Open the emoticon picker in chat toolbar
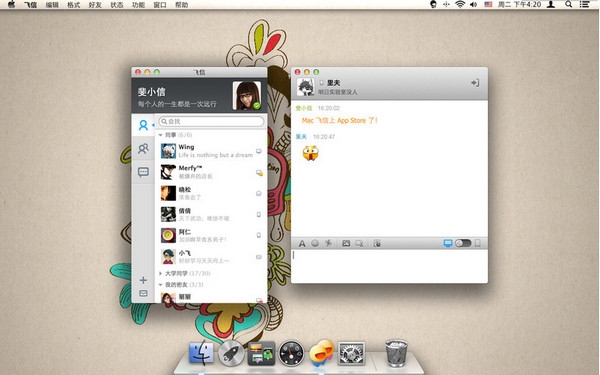 (315, 243)
